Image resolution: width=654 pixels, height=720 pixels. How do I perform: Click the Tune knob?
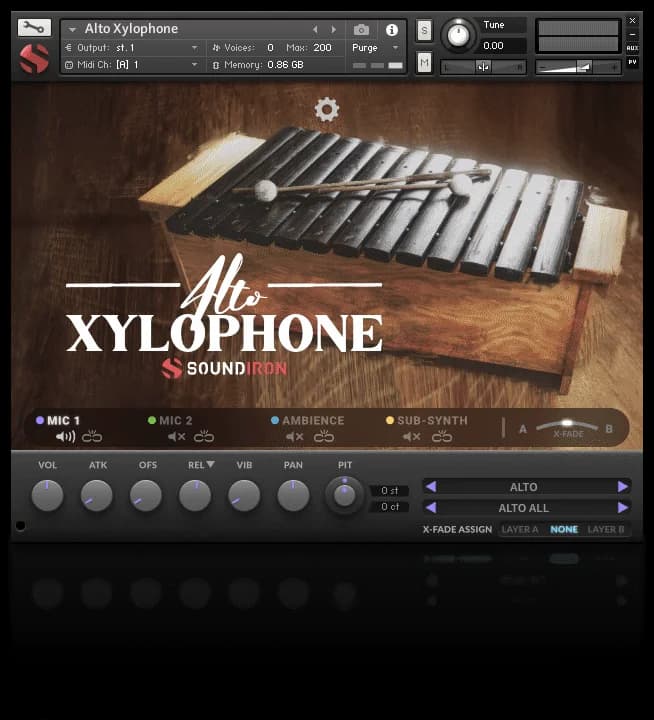[x=458, y=35]
